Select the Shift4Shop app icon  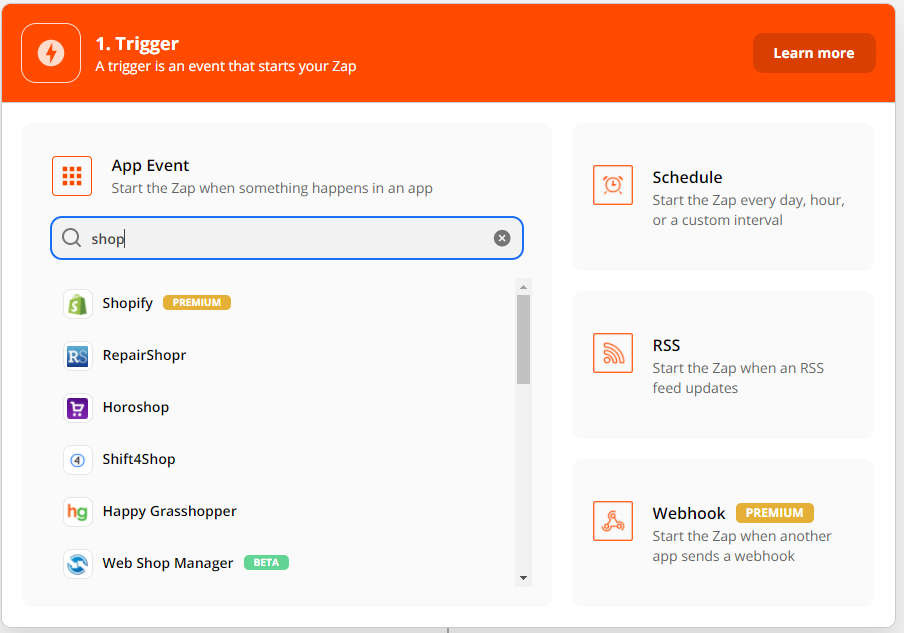(78, 460)
